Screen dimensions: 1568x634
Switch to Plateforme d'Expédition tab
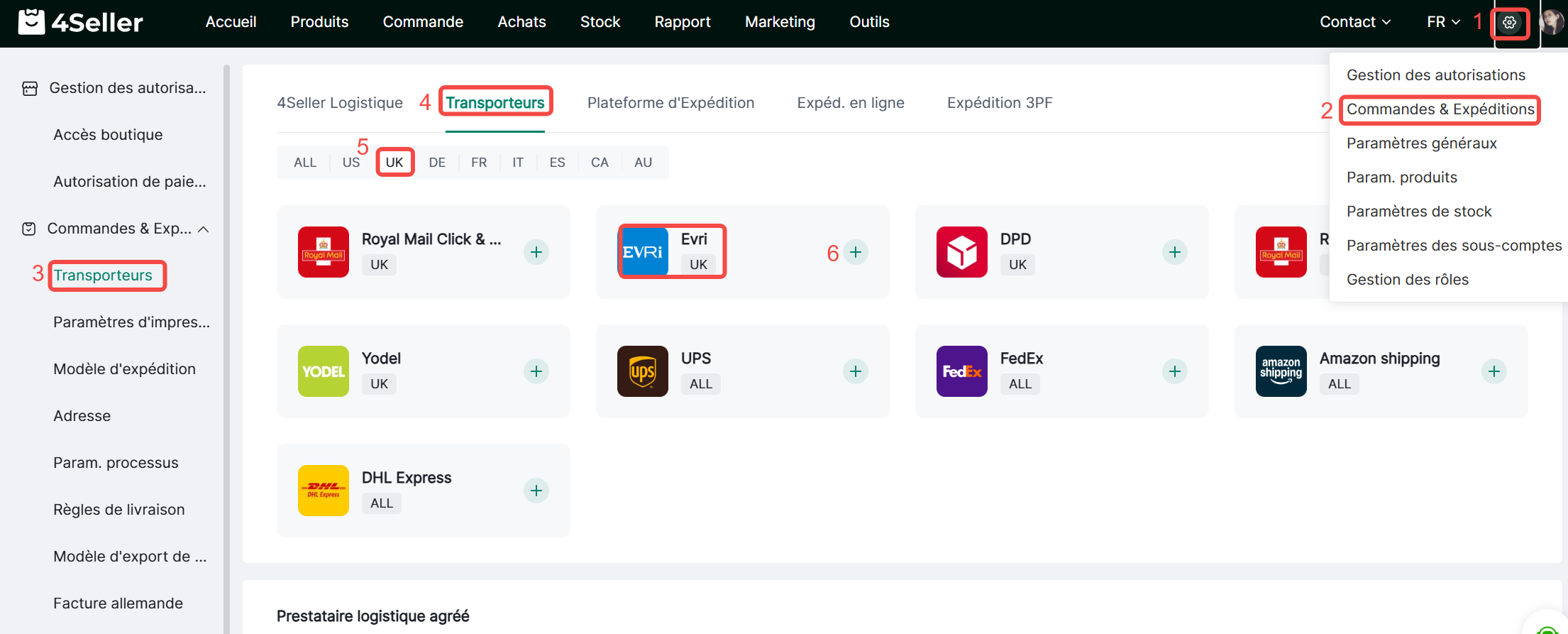[670, 103]
